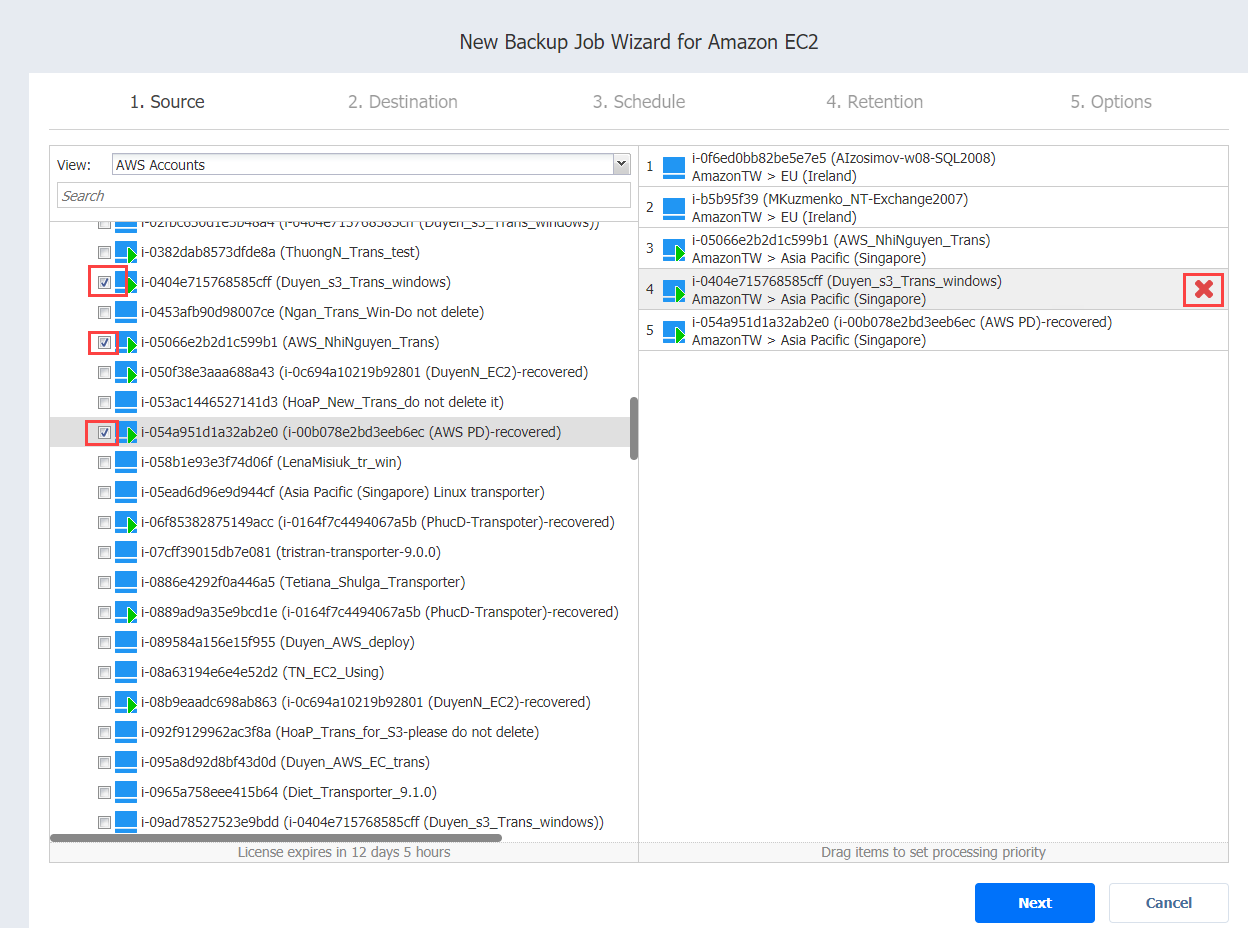Check the Asia Pacific (Singapore) Linux transporter checkbox

pyautogui.click(x=104, y=492)
